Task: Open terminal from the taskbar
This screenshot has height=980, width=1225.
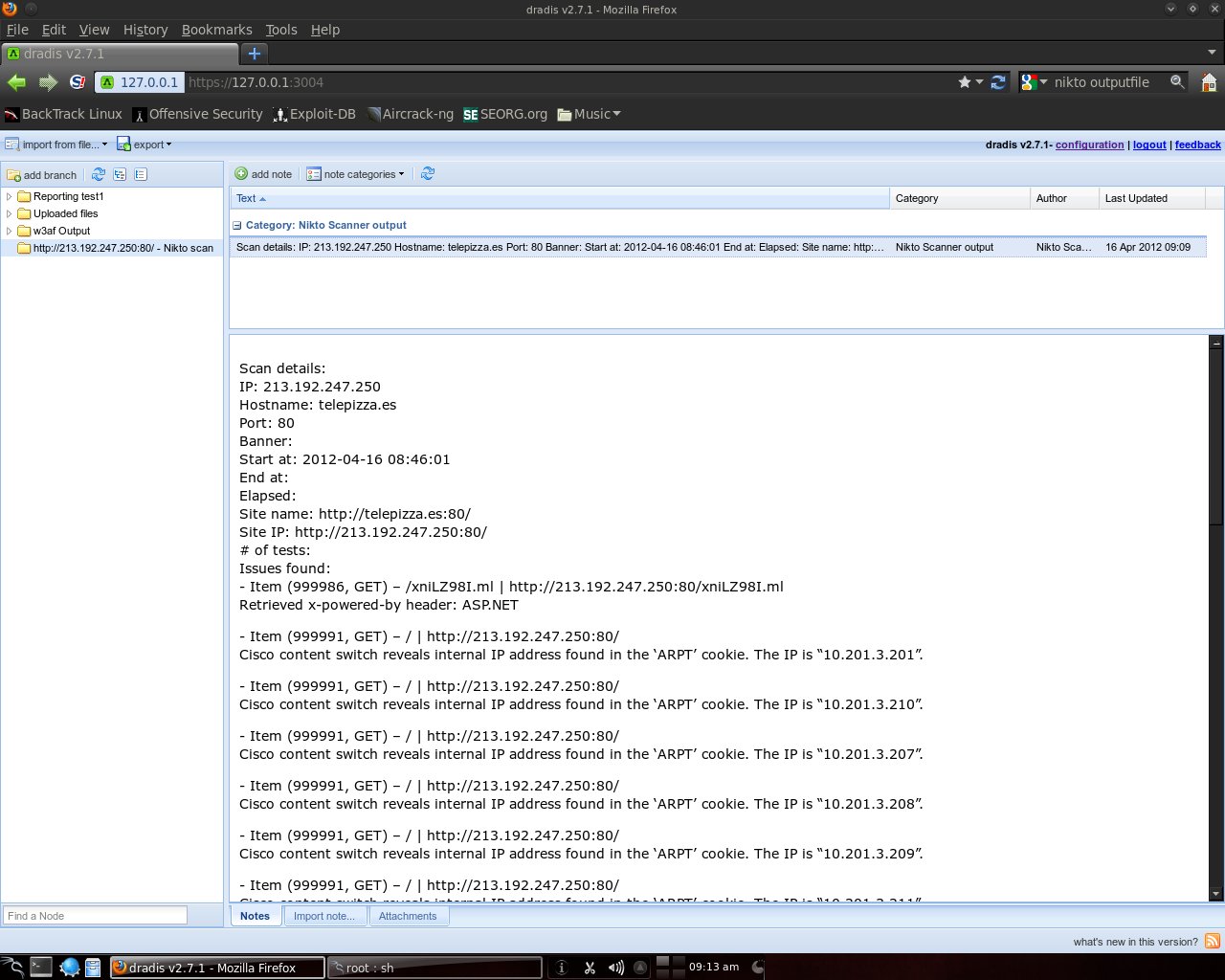Action: pos(40,968)
